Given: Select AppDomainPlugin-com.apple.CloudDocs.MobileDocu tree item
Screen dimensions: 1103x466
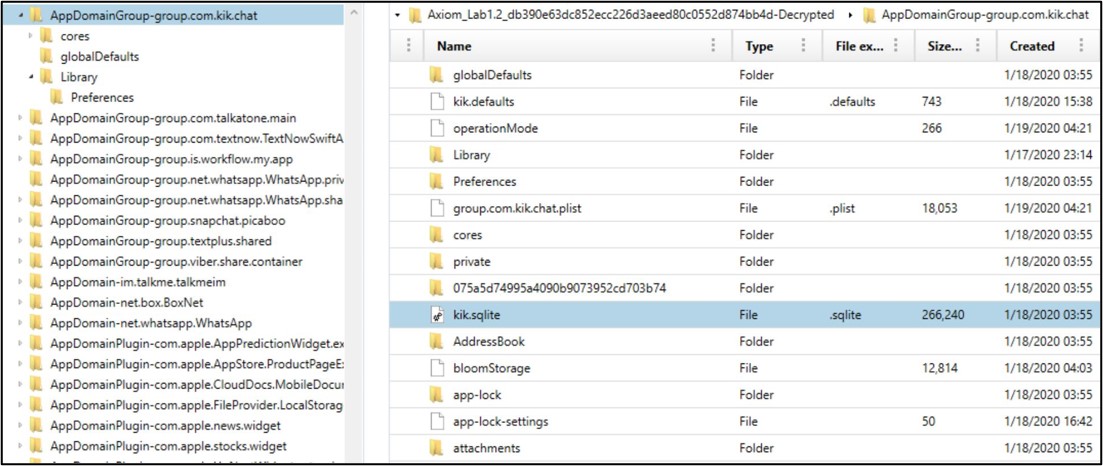Looking at the screenshot, I should pos(197,385).
